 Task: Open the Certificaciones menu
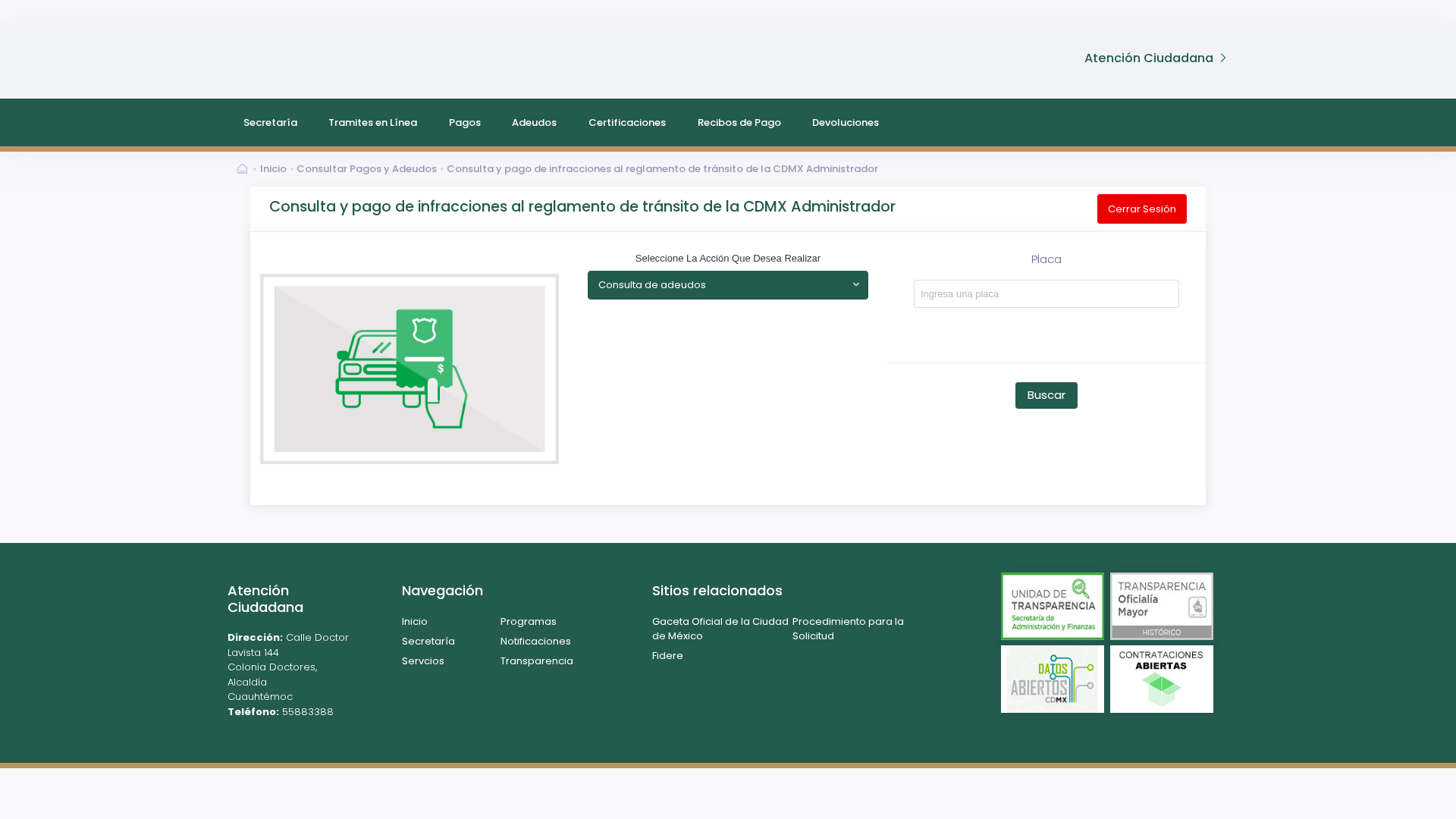(x=627, y=123)
